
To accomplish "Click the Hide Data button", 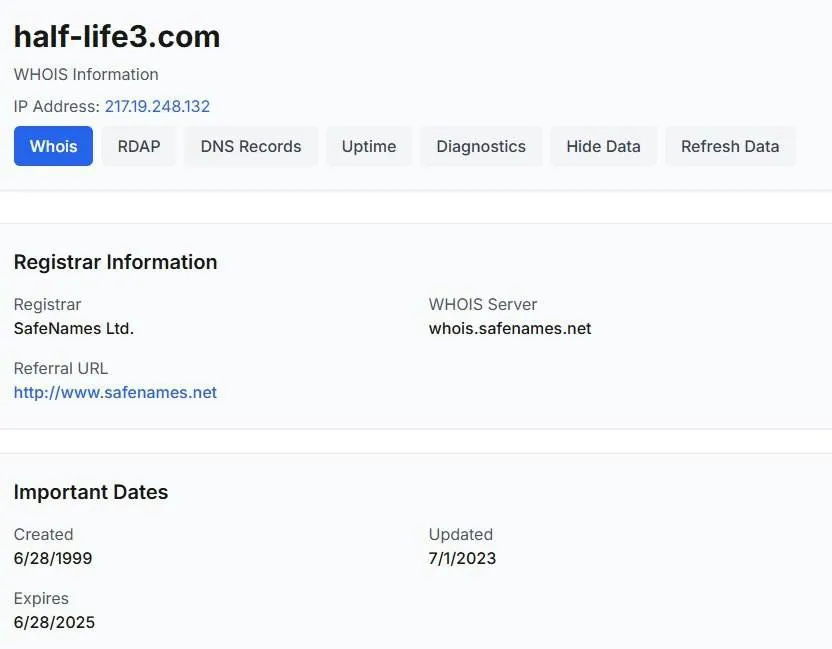I will point(603,146).
